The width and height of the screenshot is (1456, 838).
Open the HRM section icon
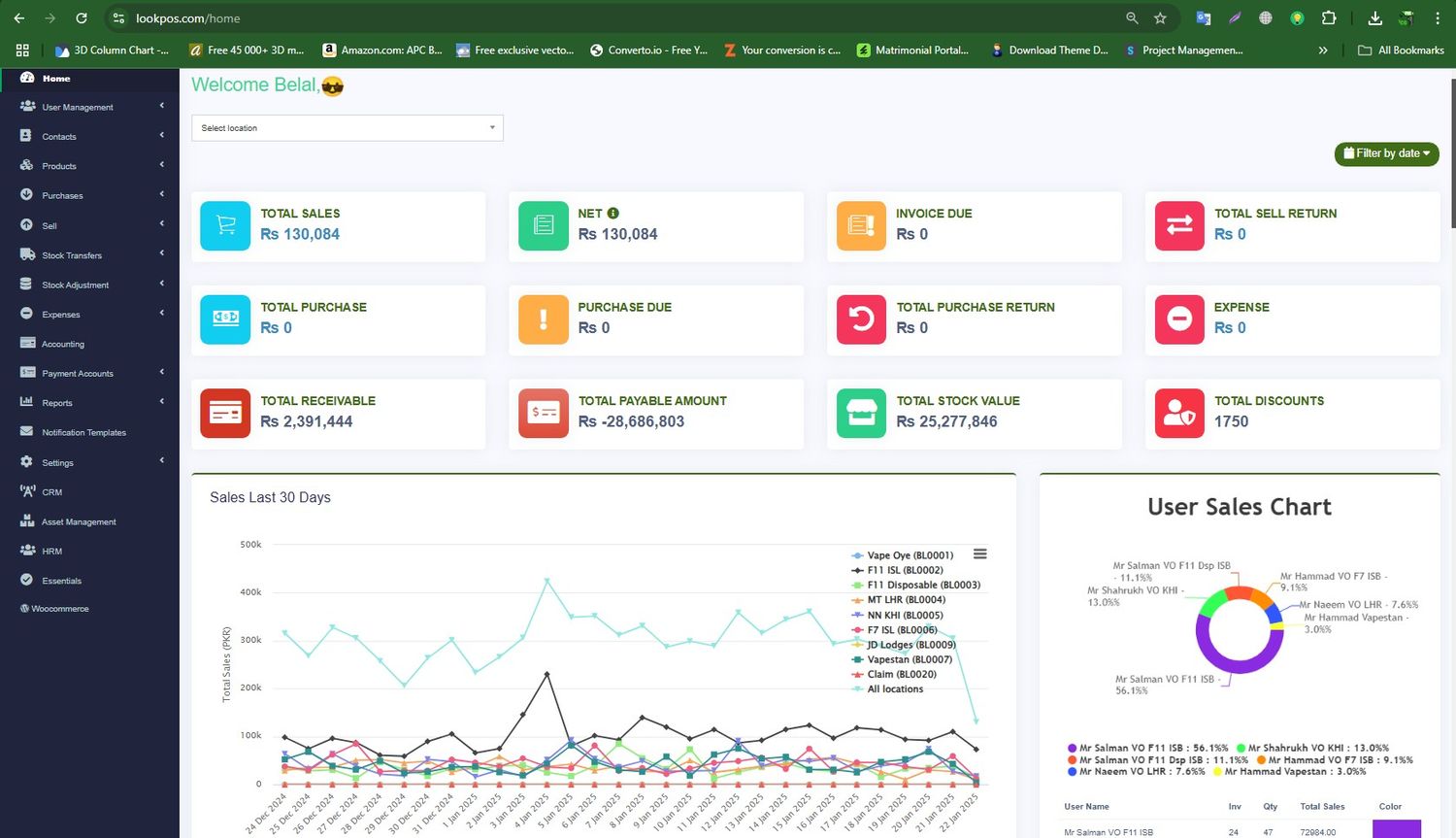[29, 551]
